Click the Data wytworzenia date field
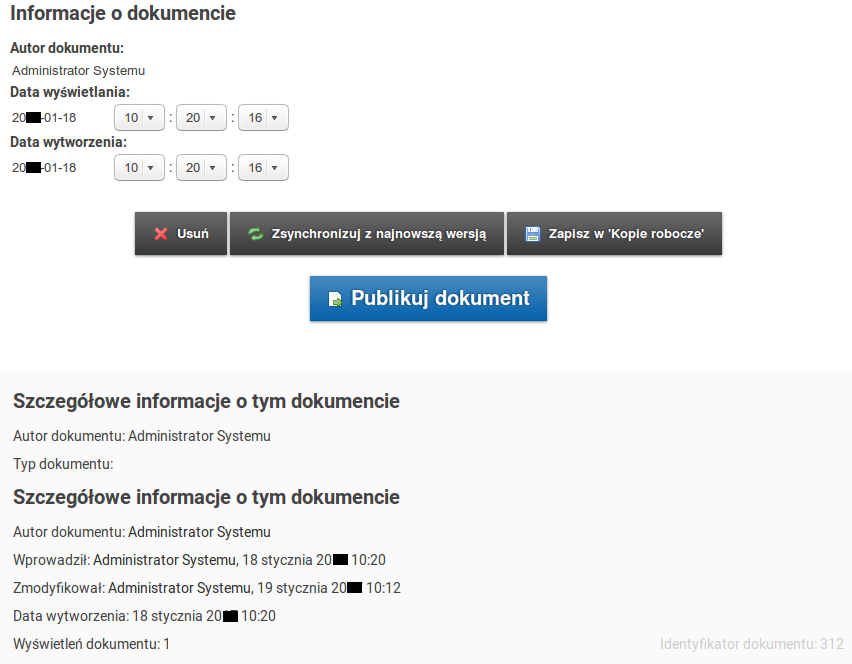The height and width of the screenshot is (664, 852). pos(45,168)
